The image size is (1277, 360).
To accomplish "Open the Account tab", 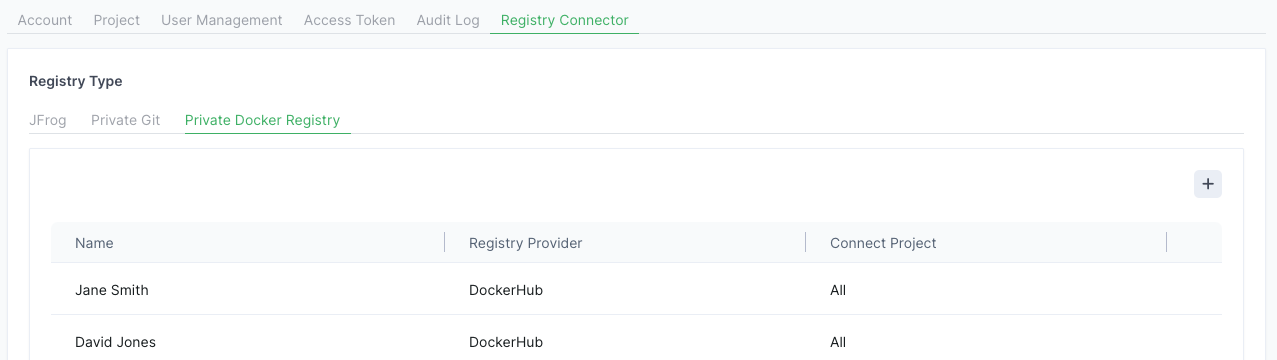I will pyautogui.click(x=45, y=20).
